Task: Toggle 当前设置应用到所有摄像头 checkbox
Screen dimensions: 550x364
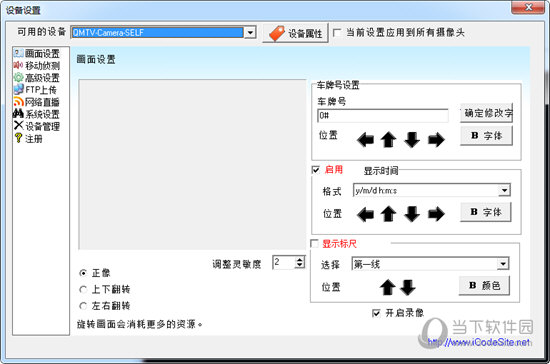Action: click(337, 33)
